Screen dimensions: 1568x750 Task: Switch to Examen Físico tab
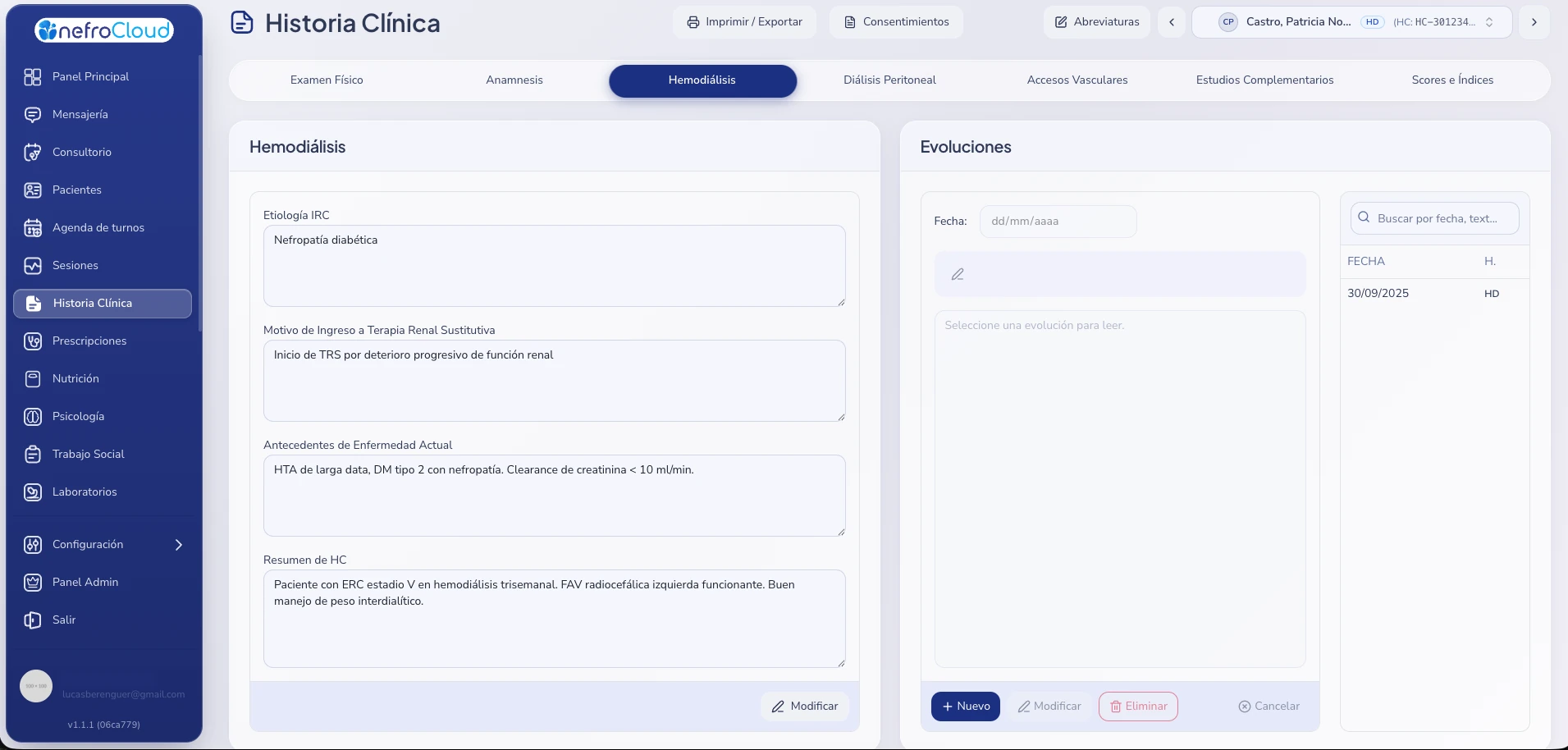pos(327,80)
